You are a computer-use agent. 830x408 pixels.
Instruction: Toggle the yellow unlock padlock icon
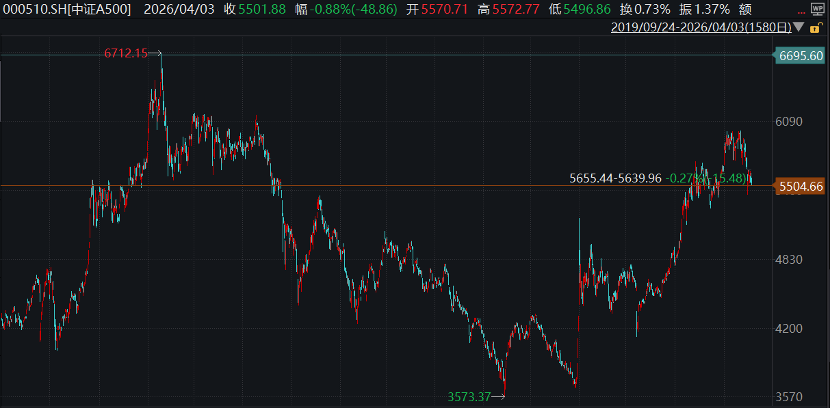click(x=814, y=28)
